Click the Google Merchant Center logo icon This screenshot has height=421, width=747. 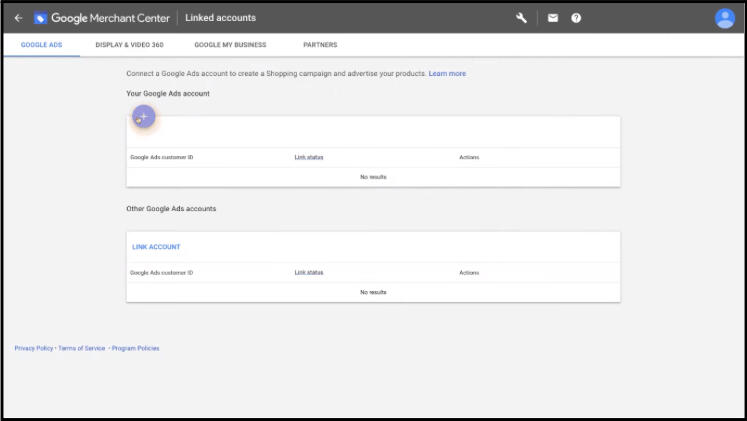click(x=40, y=18)
